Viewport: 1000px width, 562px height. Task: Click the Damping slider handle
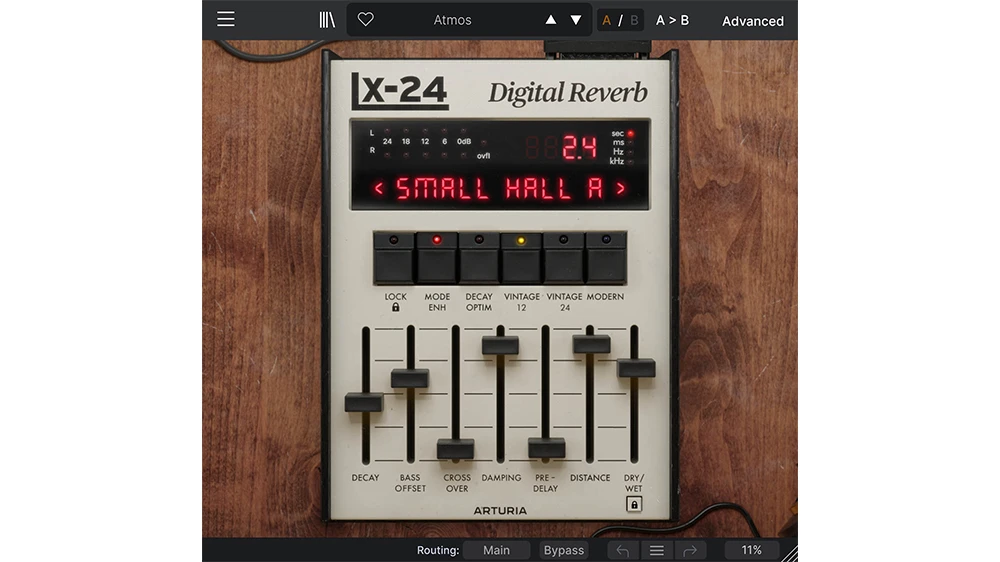click(500, 345)
